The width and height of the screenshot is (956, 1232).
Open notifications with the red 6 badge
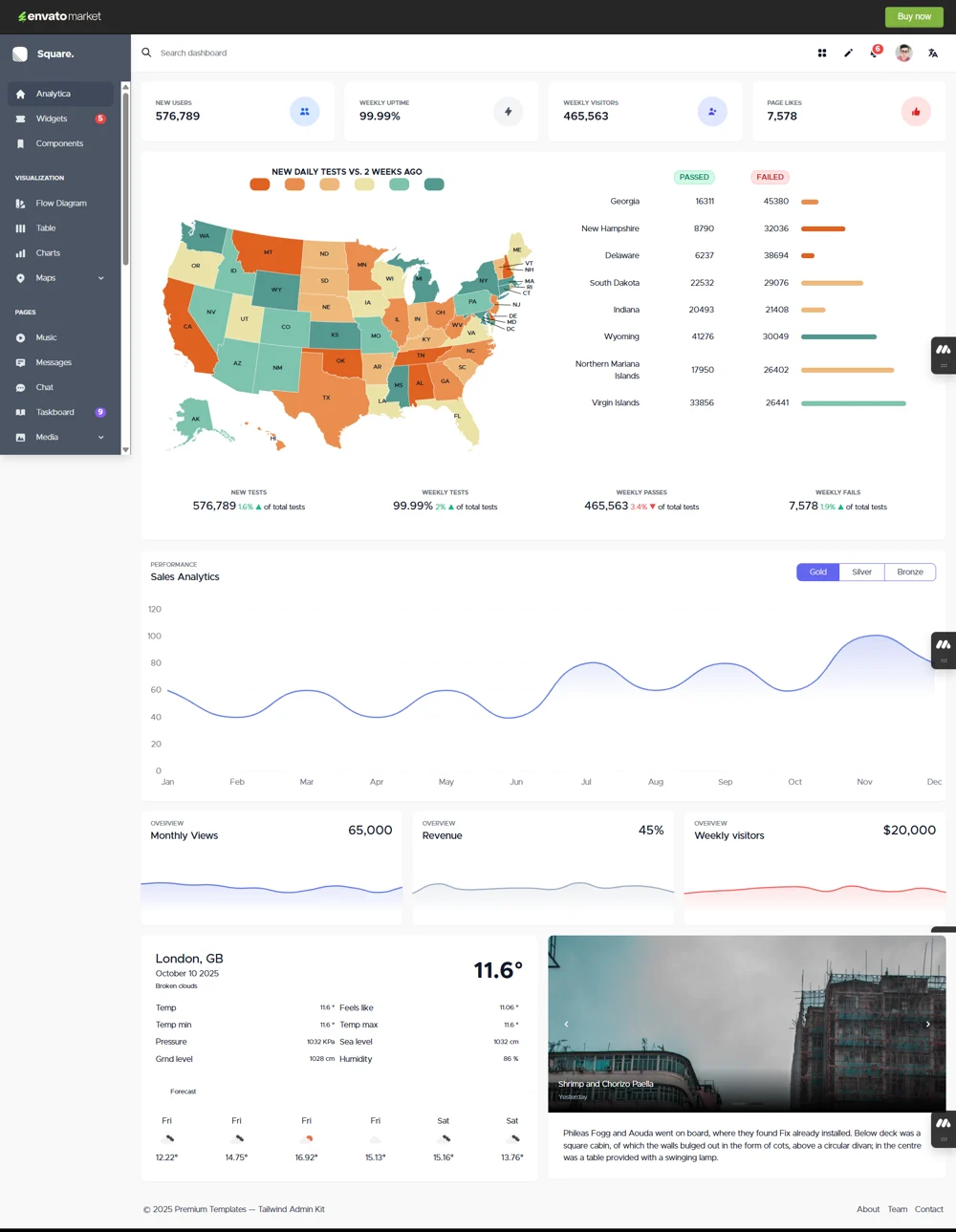[x=875, y=53]
